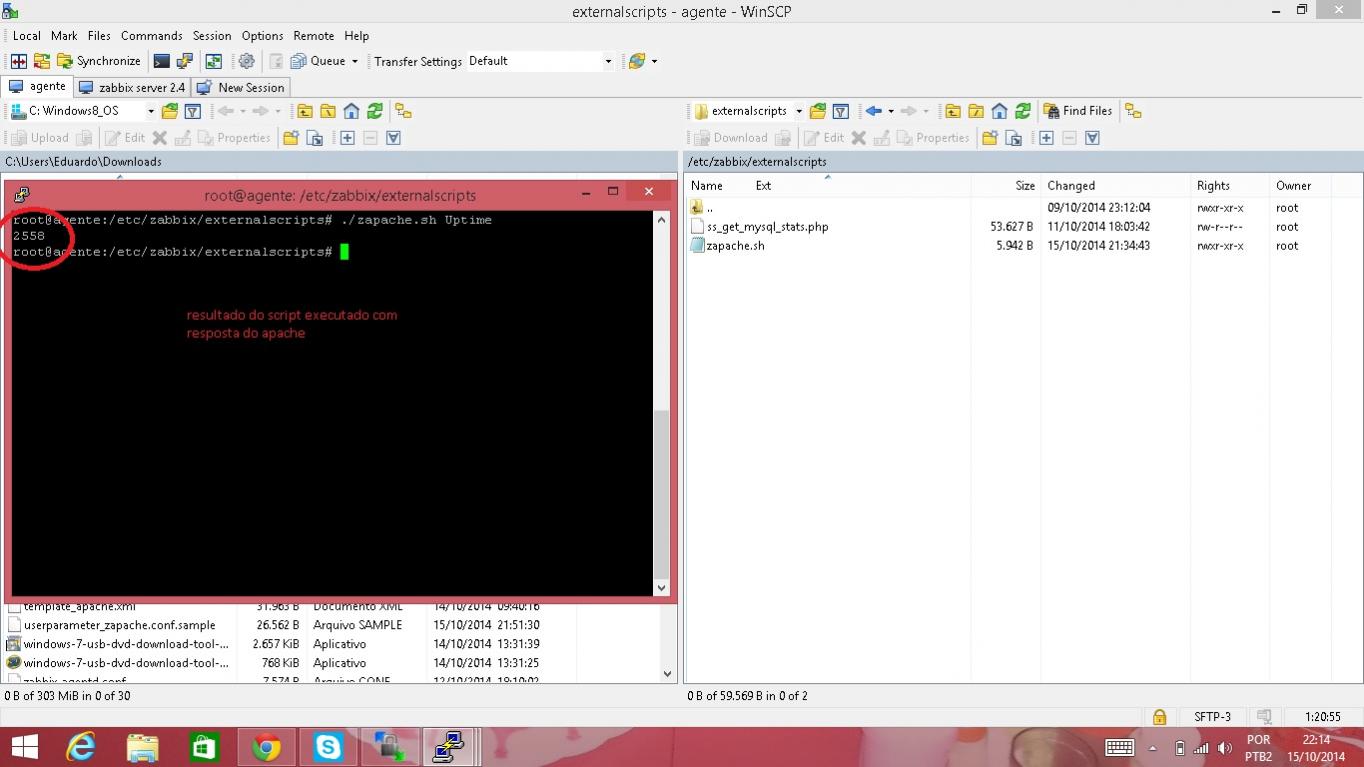Go to remote home directory icon
The height and width of the screenshot is (767, 1364).
pyautogui.click(x=999, y=111)
